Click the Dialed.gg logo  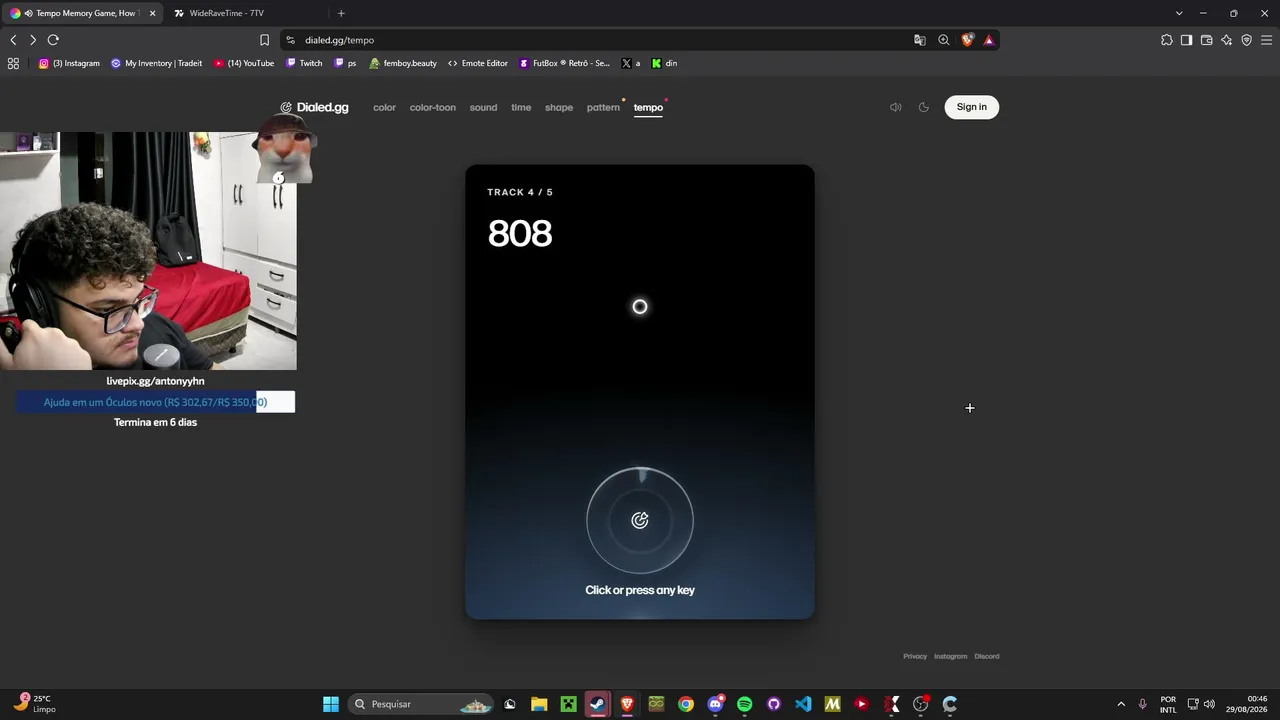[314, 107]
